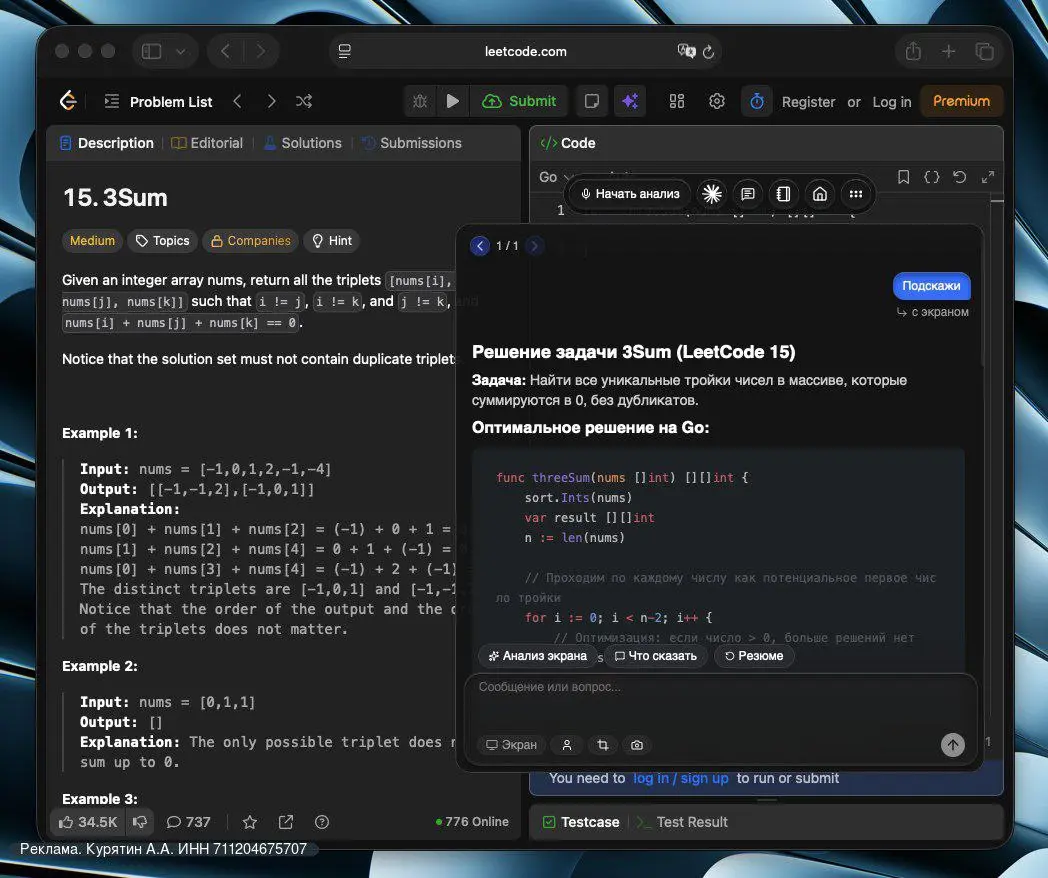The width and height of the screenshot is (1048, 878).
Task: Click the debug bug icon
Action: [x=420, y=101]
